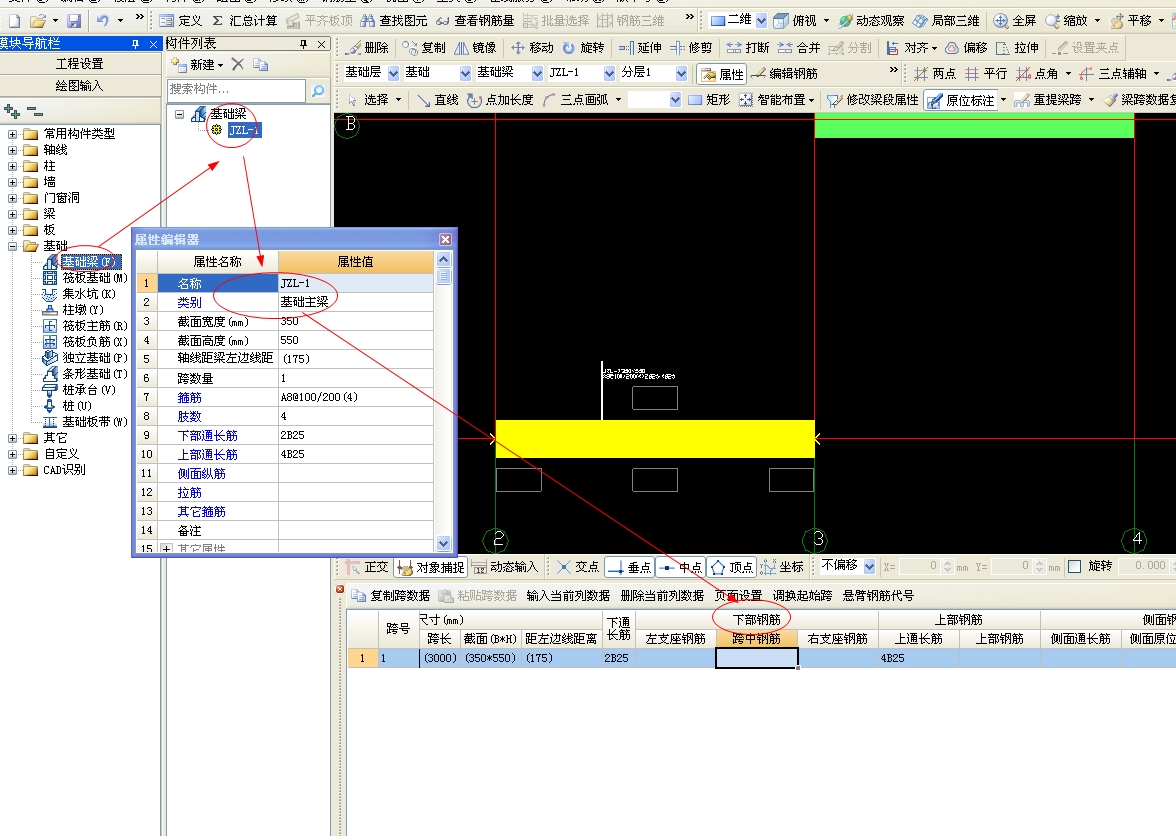Enable the 旋转 checkbox
This screenshot has height=836, width=1176.
point(1074,566)
